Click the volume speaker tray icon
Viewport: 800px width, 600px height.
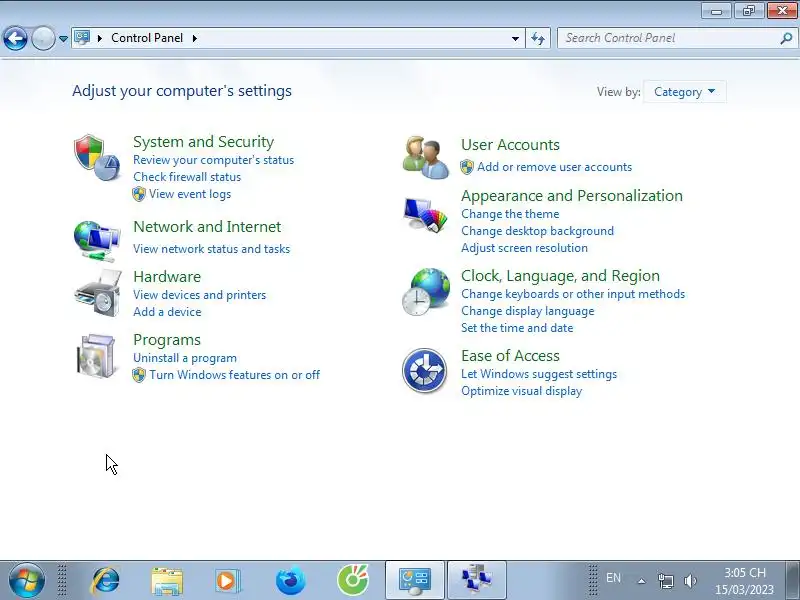pos(690,581)
